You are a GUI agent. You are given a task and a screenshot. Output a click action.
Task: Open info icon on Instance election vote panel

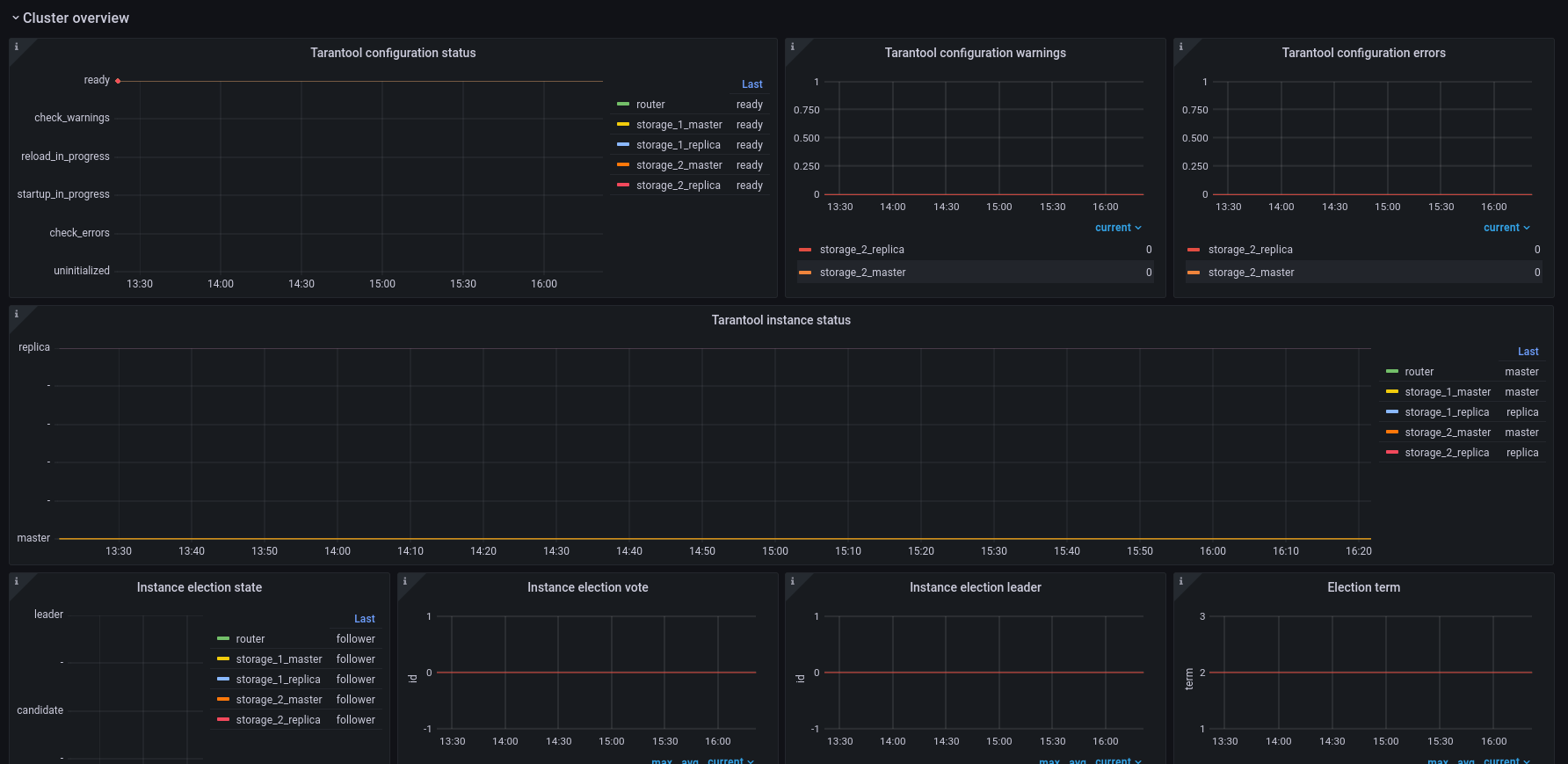(404, 581)
